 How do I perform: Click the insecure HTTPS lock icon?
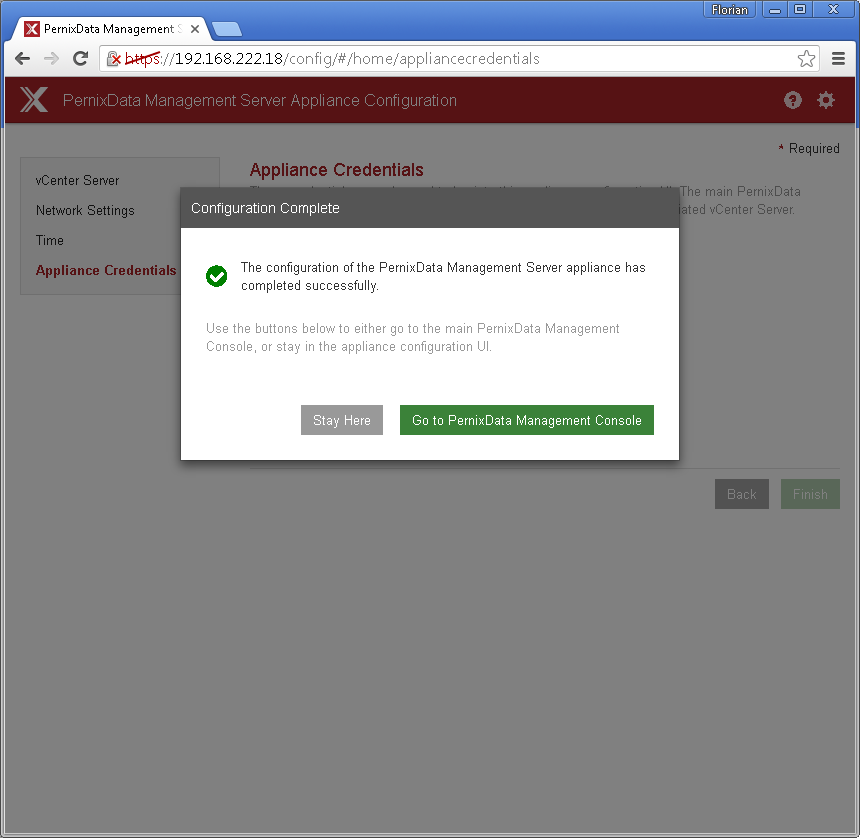[114, 59]
